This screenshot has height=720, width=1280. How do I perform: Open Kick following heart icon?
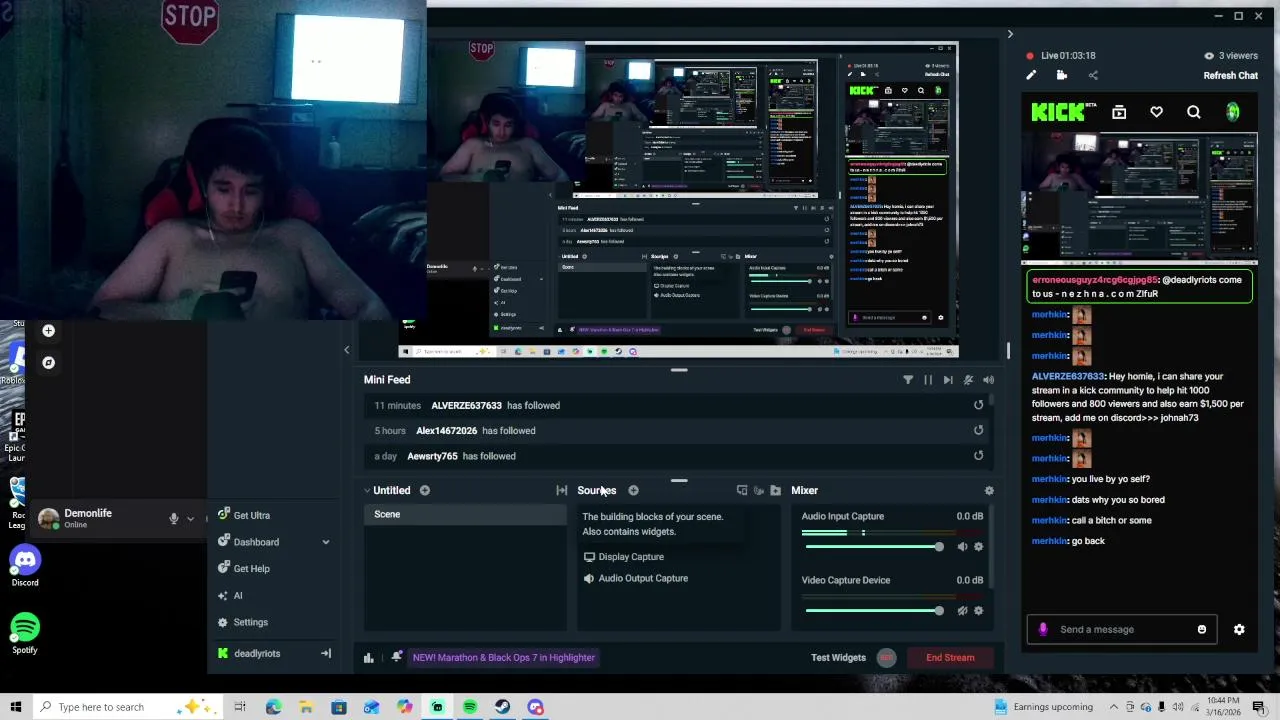click(x=1156, y=113)
